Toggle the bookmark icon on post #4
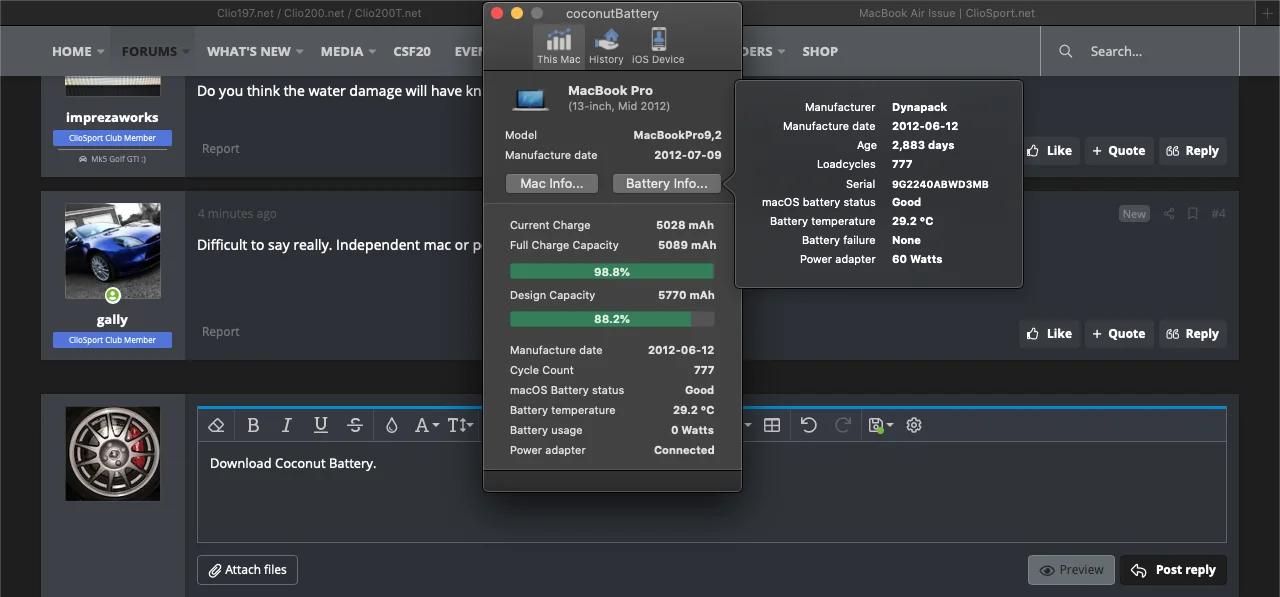1280x597 pixels. pos(1193,214)
